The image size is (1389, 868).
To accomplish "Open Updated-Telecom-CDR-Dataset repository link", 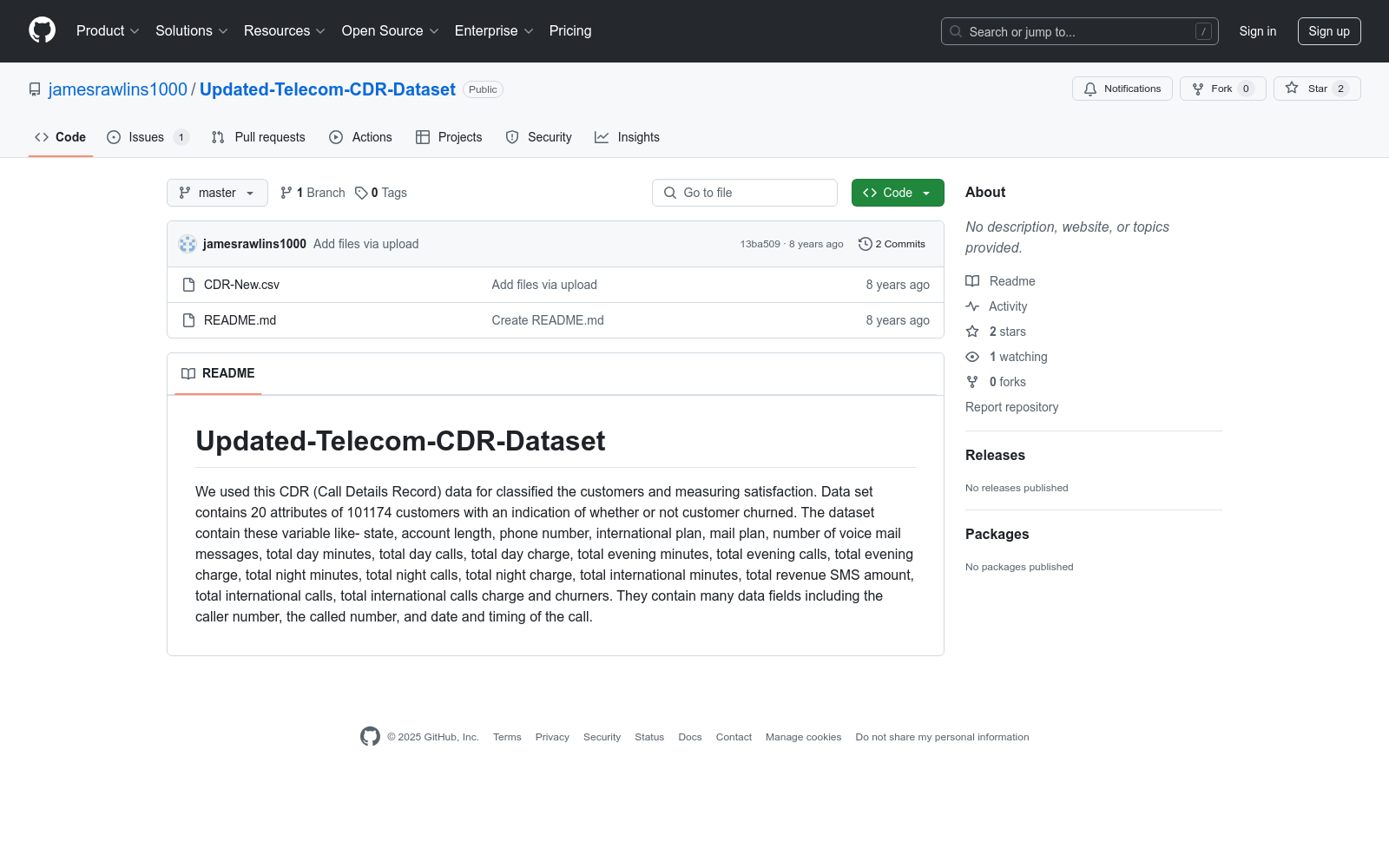I will coord(327,89).
